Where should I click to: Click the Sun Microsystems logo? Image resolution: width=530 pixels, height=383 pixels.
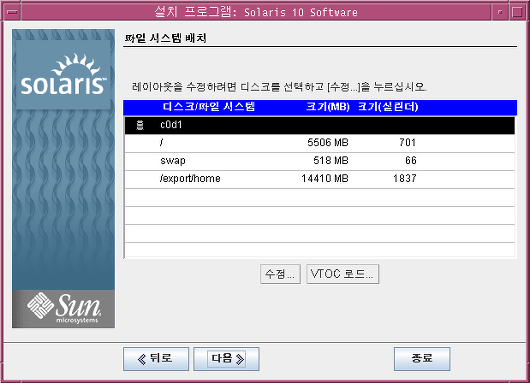coord(64,309)
